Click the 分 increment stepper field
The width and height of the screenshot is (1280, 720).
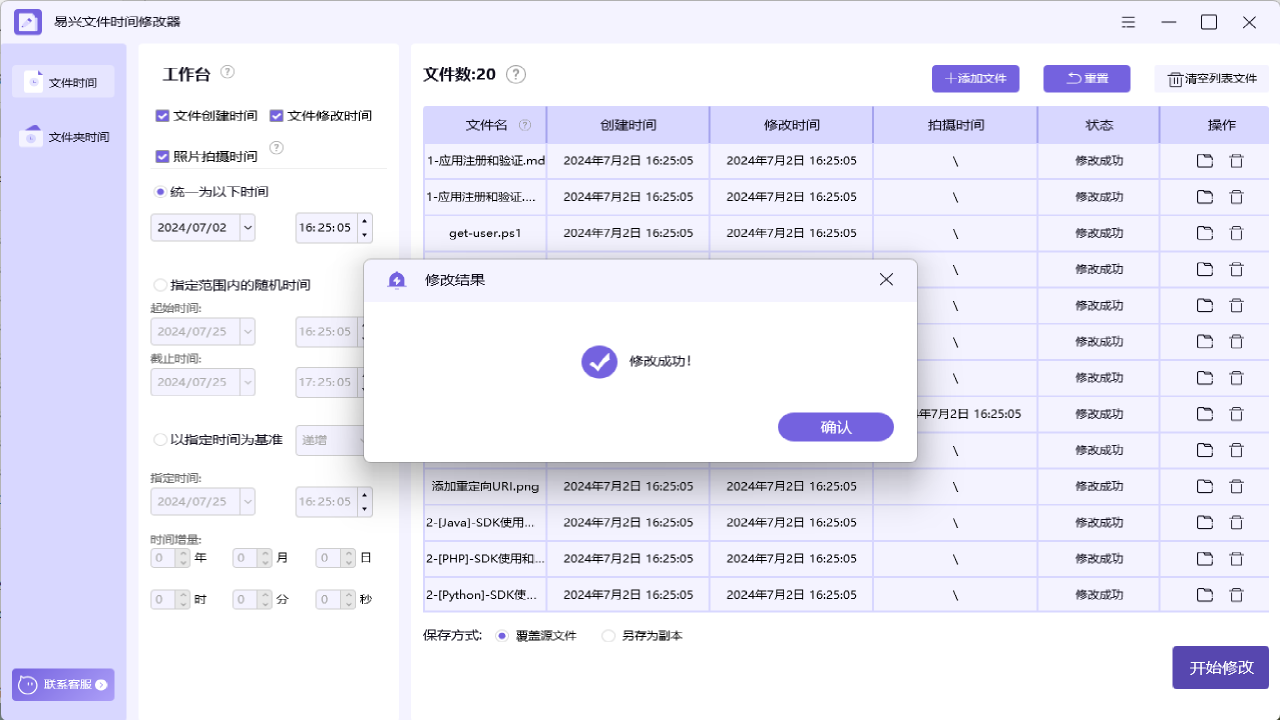(252, 599)
